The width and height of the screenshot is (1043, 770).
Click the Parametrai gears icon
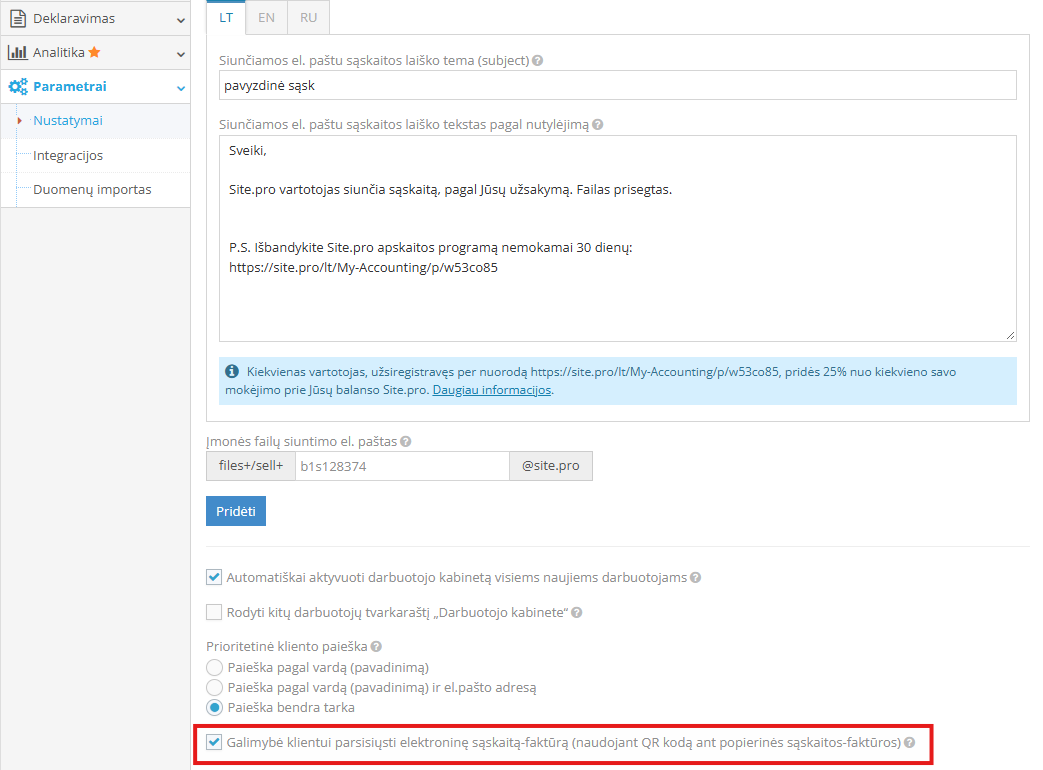coord(18,86)
